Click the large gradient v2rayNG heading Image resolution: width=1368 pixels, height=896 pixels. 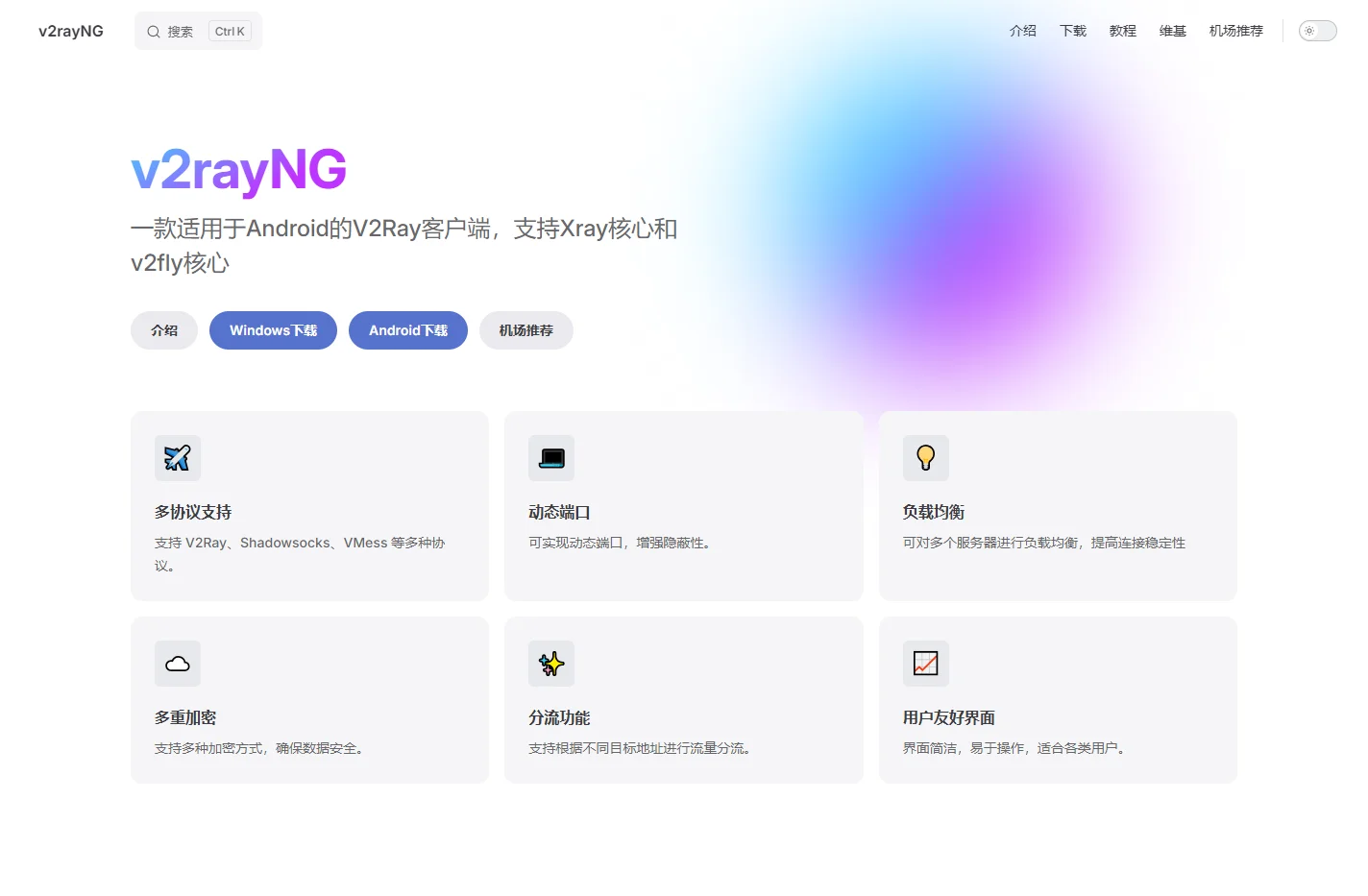(x=238, y=170)
